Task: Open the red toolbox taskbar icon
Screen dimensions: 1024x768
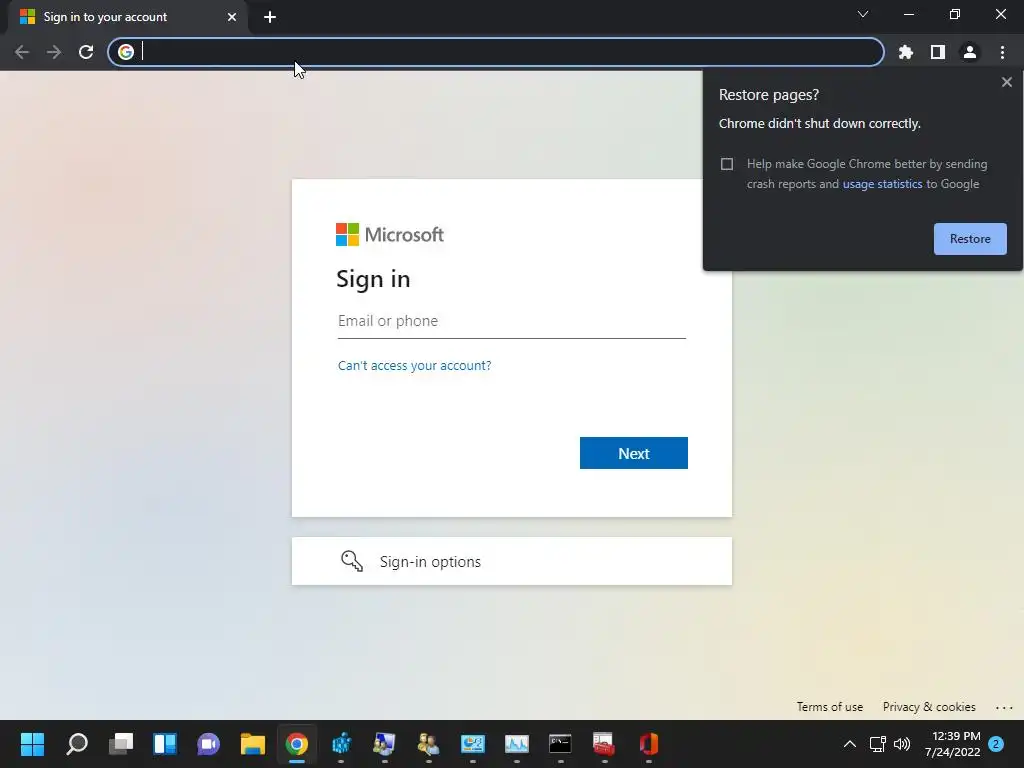Action: [x=604, y=744]
